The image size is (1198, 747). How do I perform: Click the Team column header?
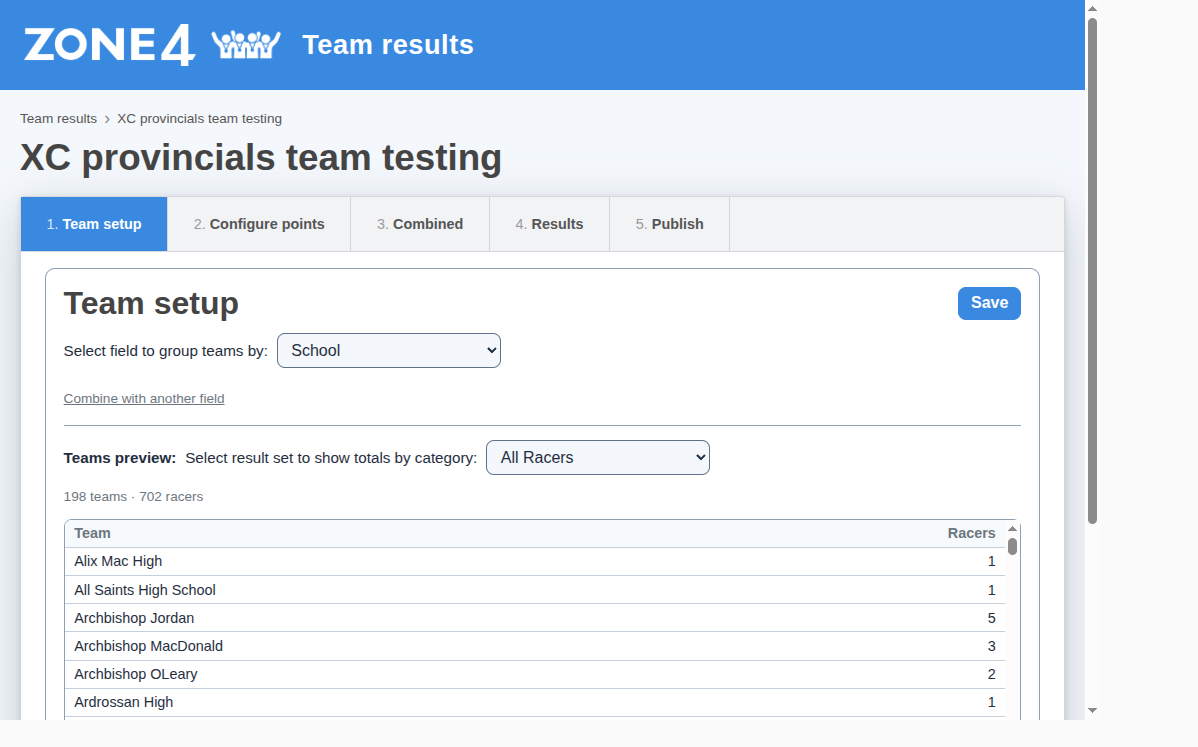click(92, 533)
